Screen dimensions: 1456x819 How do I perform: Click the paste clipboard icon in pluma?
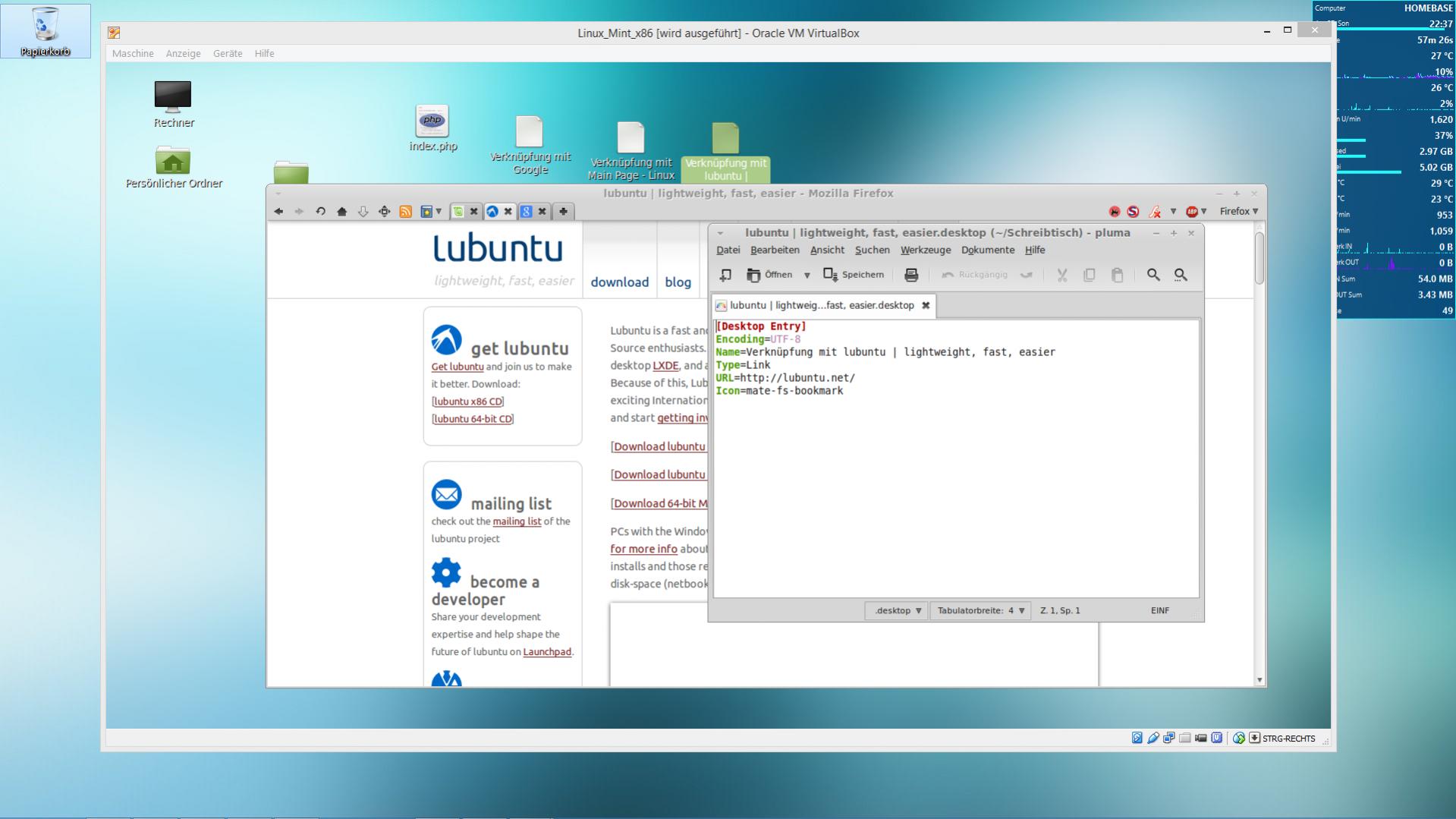pyautogui.click(x=1117, y=275)
